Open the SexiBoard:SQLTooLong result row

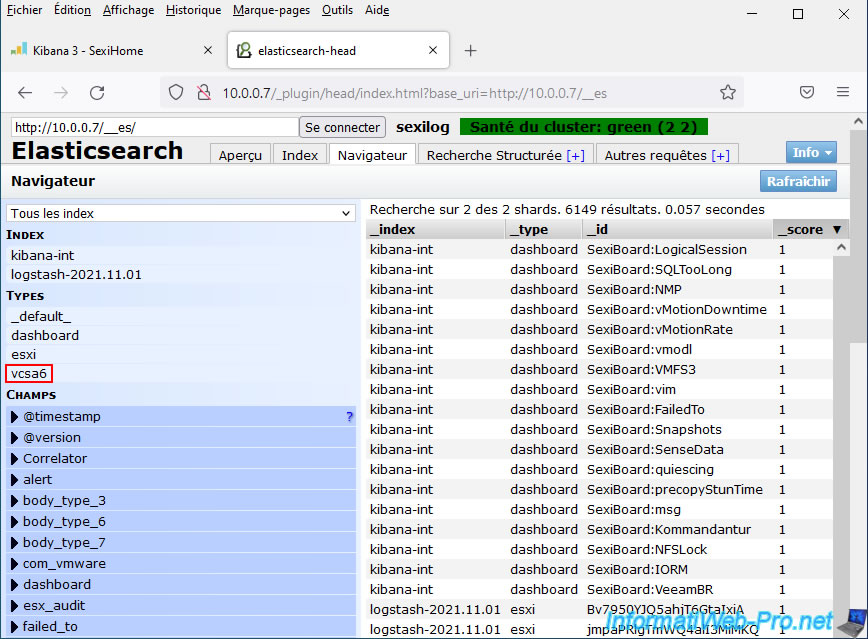[x=600, y=270]
